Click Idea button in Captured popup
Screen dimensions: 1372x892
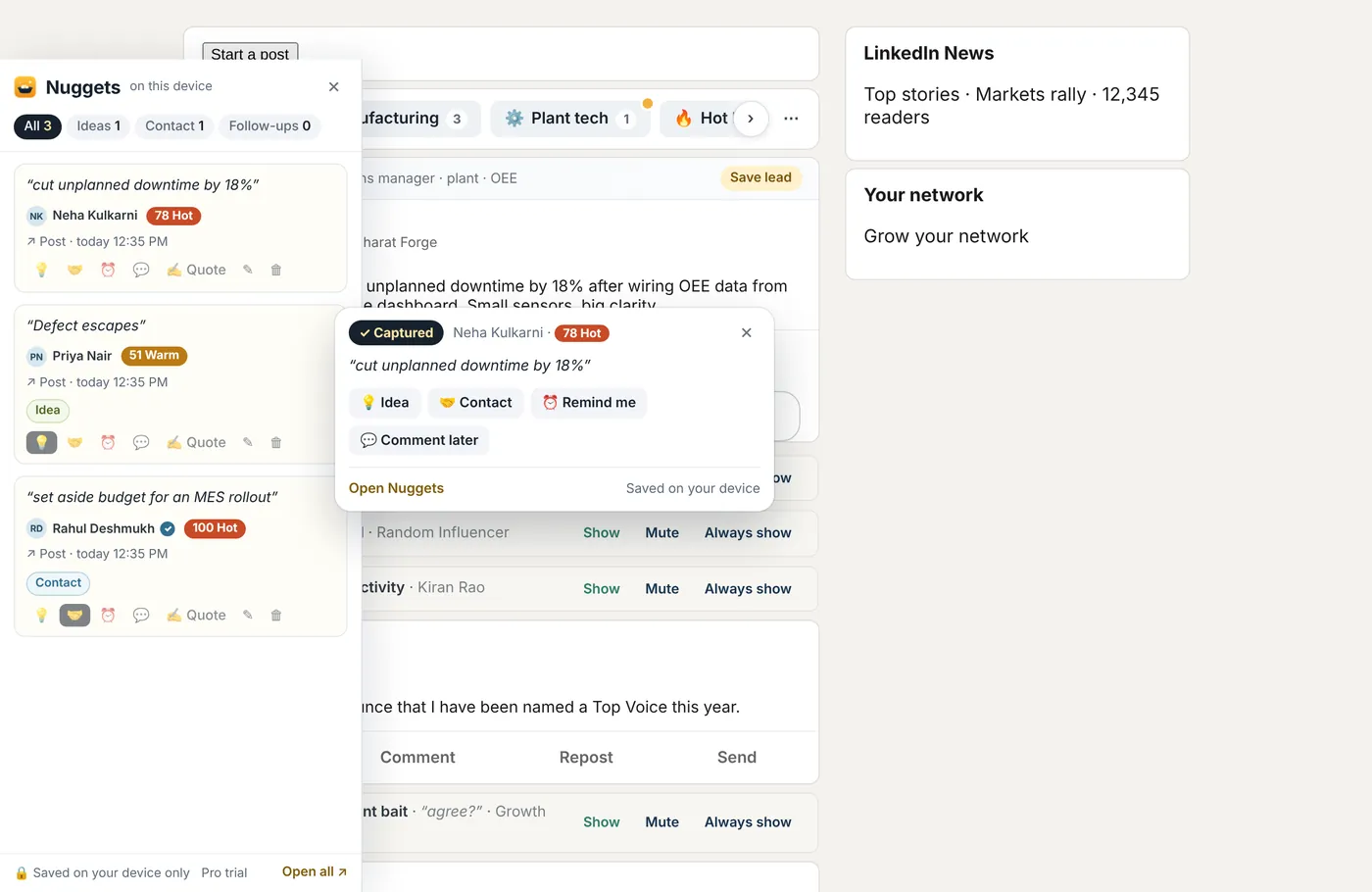pyautogui.click(x=385, y=403)
